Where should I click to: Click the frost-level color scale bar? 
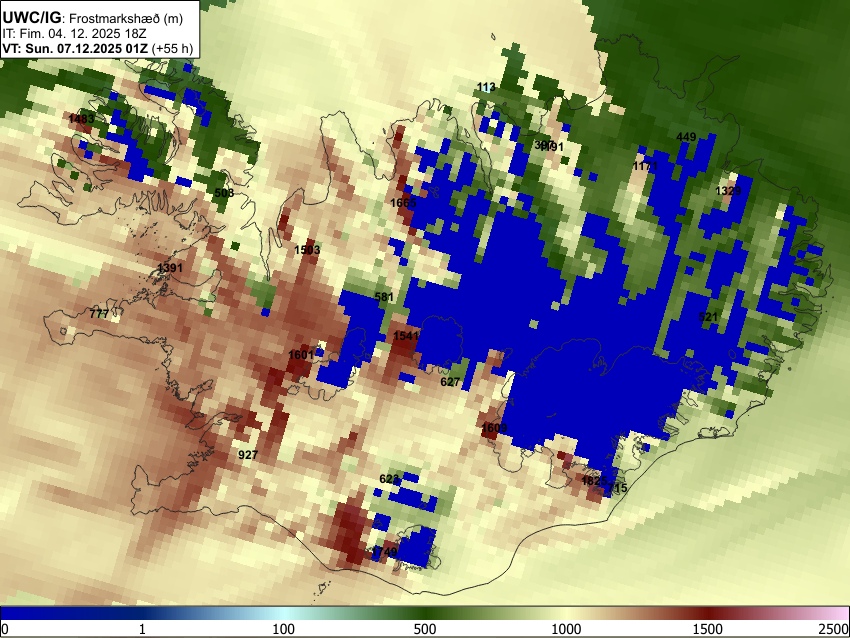click(x=425, y=613)
